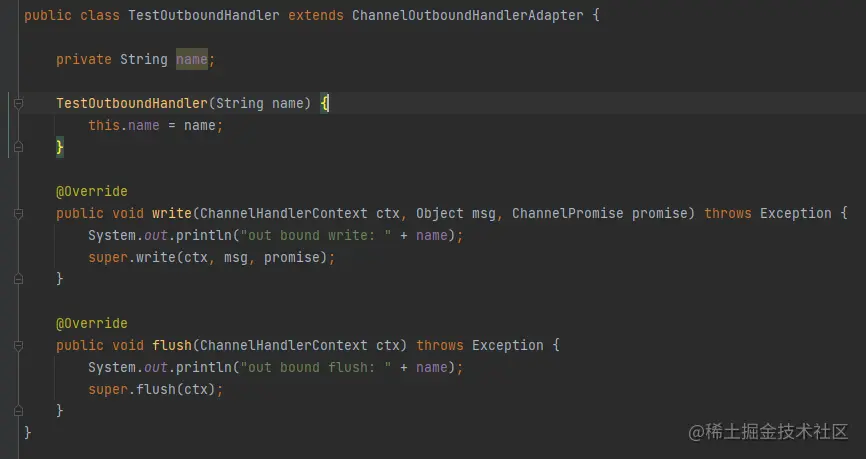Click class name TestOutboundHandler in class declaration
Image resolution: width=866 pixels, height=459 pixels.
[x=204, y=15]
